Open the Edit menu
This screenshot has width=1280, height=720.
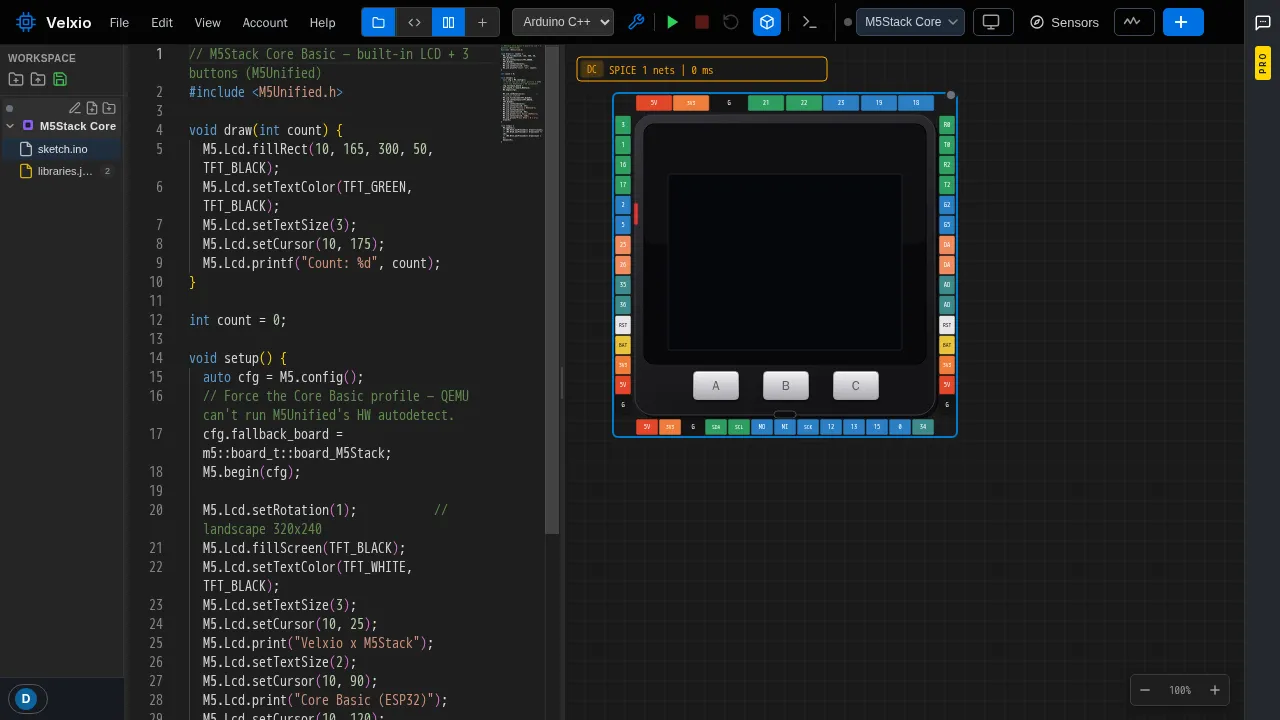point(162,22)
